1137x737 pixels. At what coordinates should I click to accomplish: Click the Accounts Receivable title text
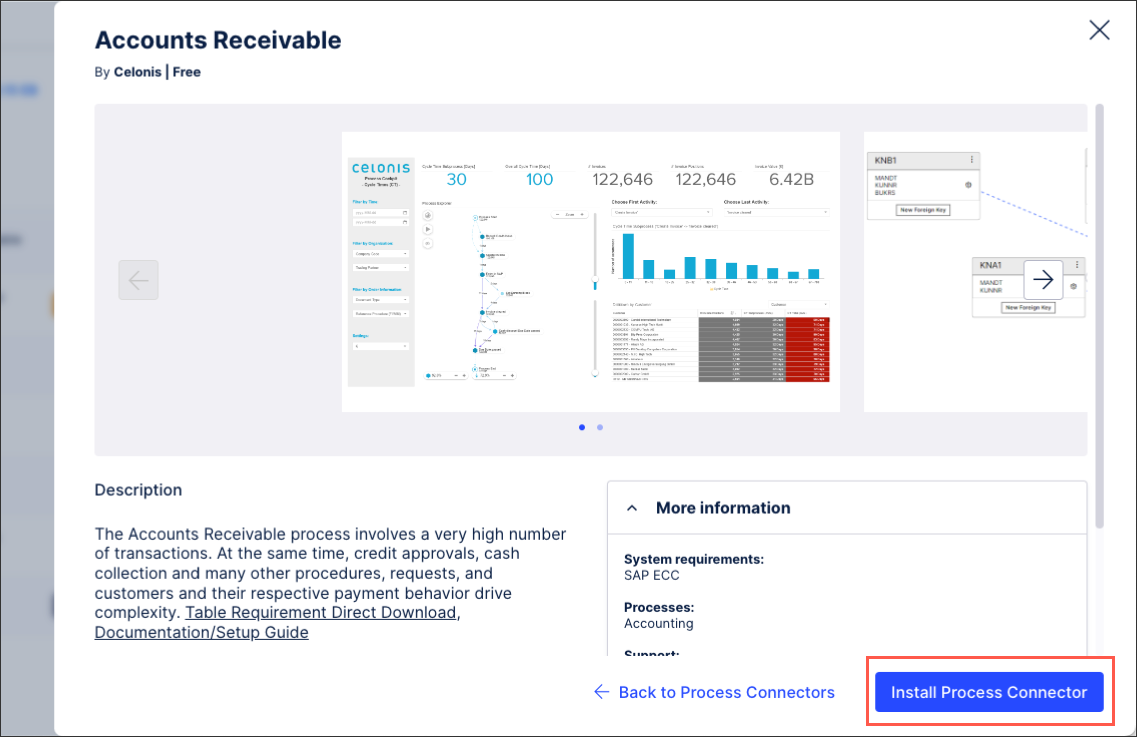pos(218,40)
